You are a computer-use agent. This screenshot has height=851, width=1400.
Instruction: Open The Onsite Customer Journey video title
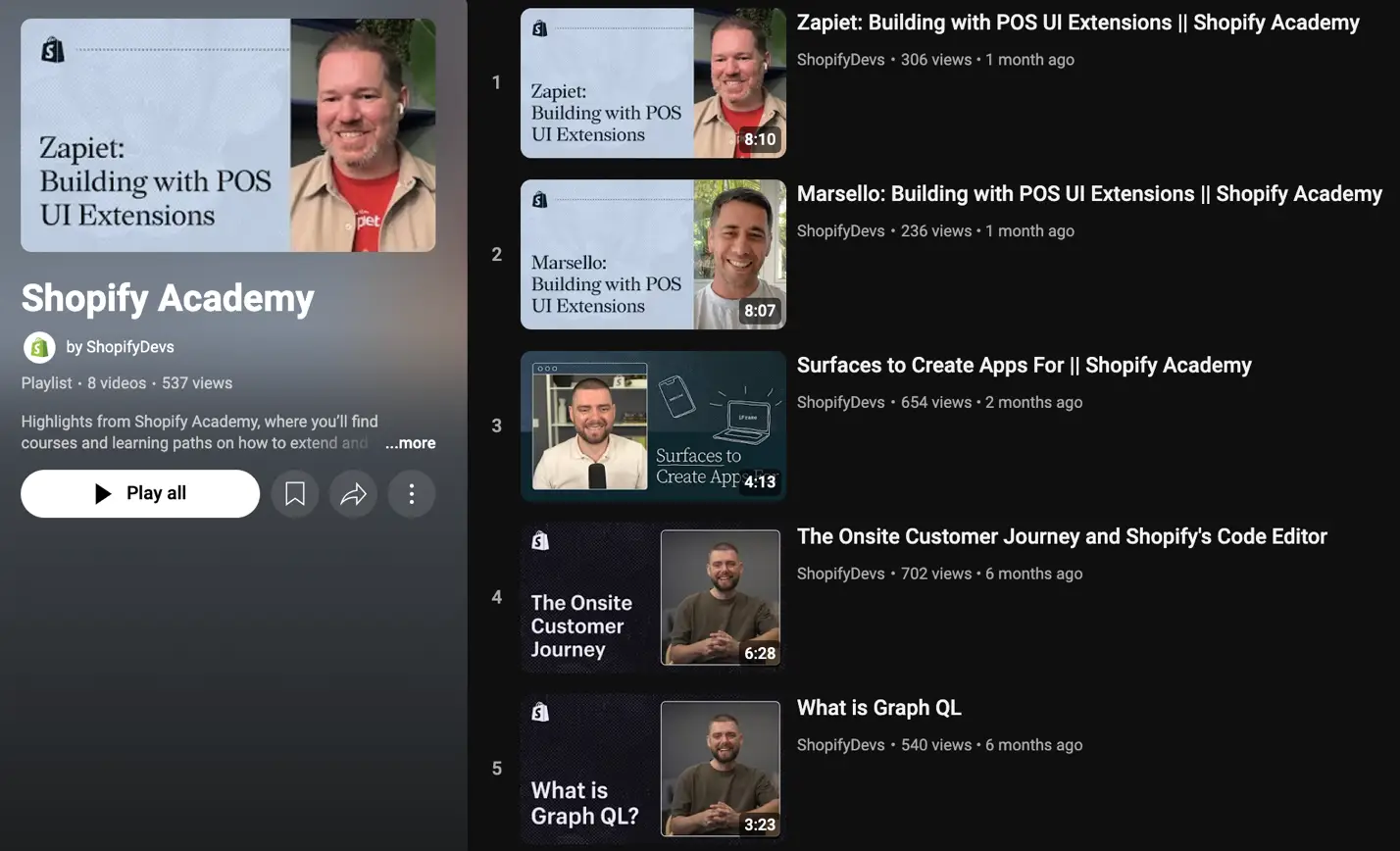pyautogui.click(x=1062, y=537)
